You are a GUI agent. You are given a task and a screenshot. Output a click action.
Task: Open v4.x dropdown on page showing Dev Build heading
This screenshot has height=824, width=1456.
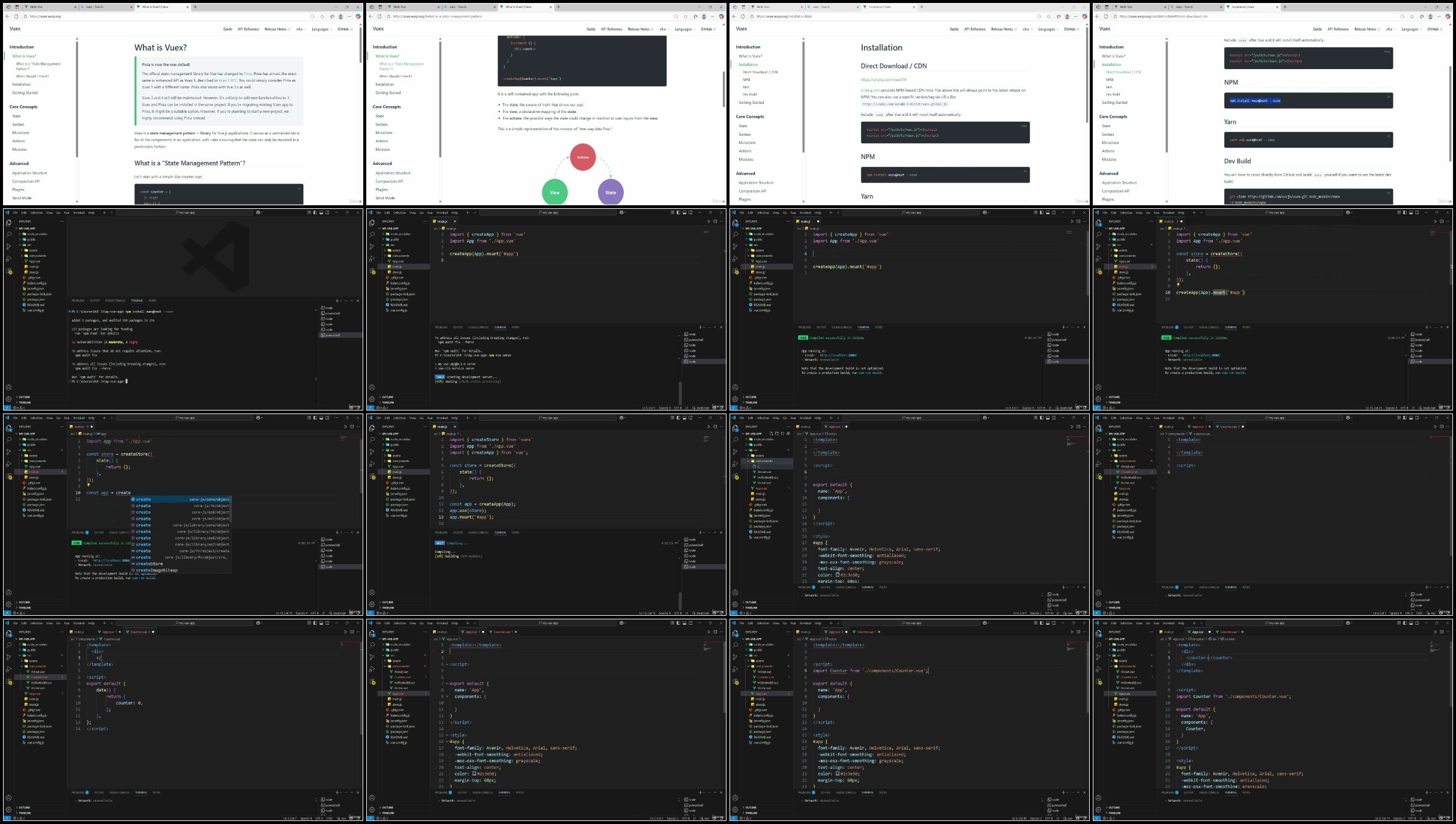(x=1389, y=29)
